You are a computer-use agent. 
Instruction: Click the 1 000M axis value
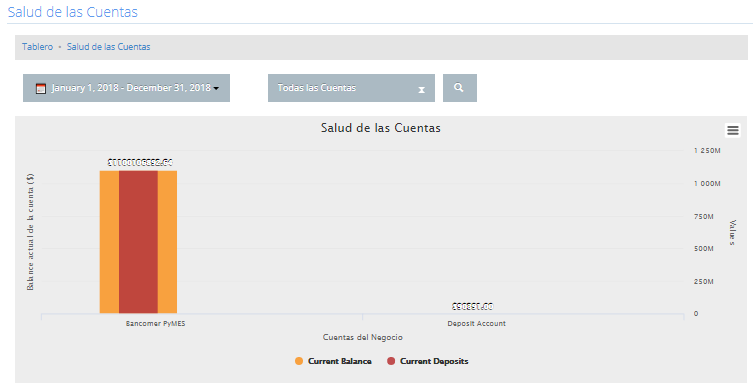[x=707, y=183]
